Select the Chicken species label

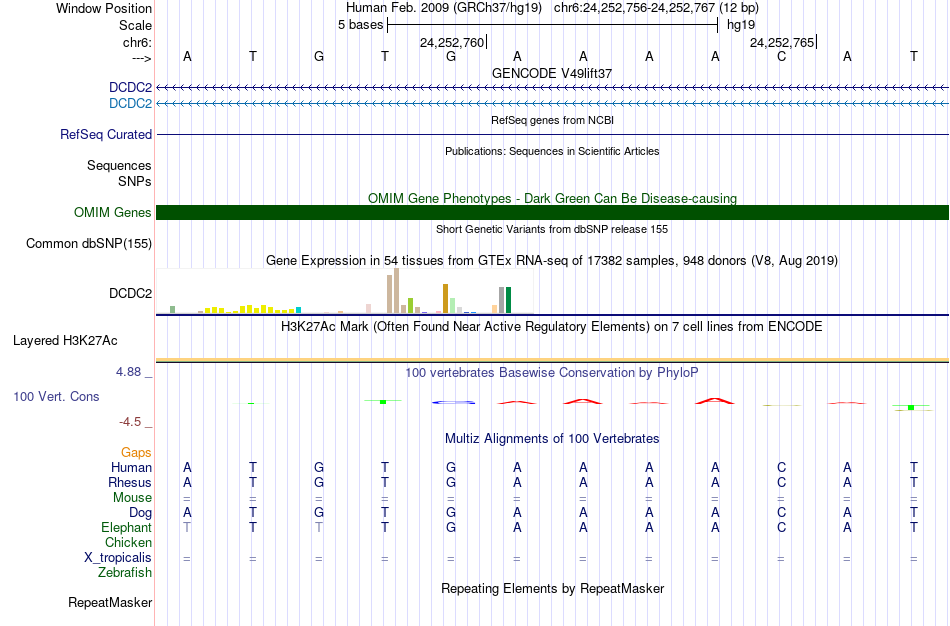[x=128, y=542]
